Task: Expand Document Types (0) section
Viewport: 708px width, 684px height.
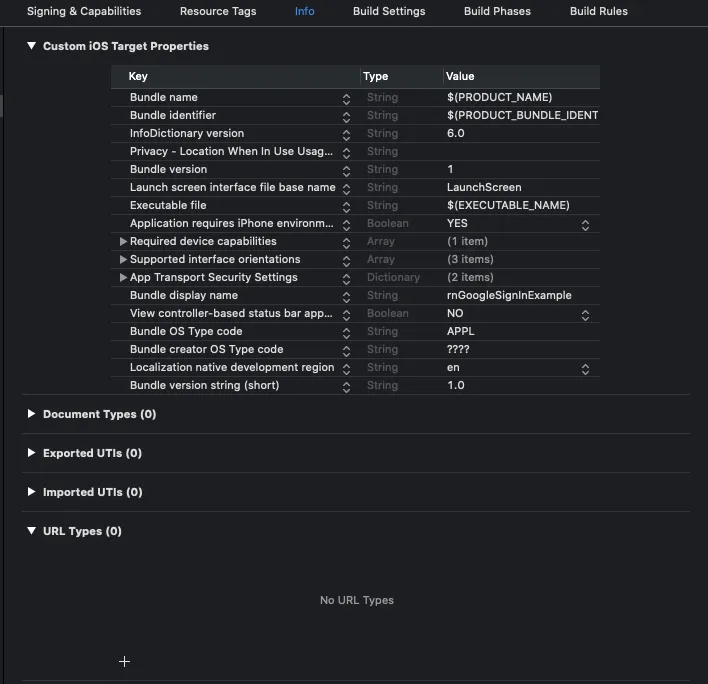Action: [x=31, y=414]
